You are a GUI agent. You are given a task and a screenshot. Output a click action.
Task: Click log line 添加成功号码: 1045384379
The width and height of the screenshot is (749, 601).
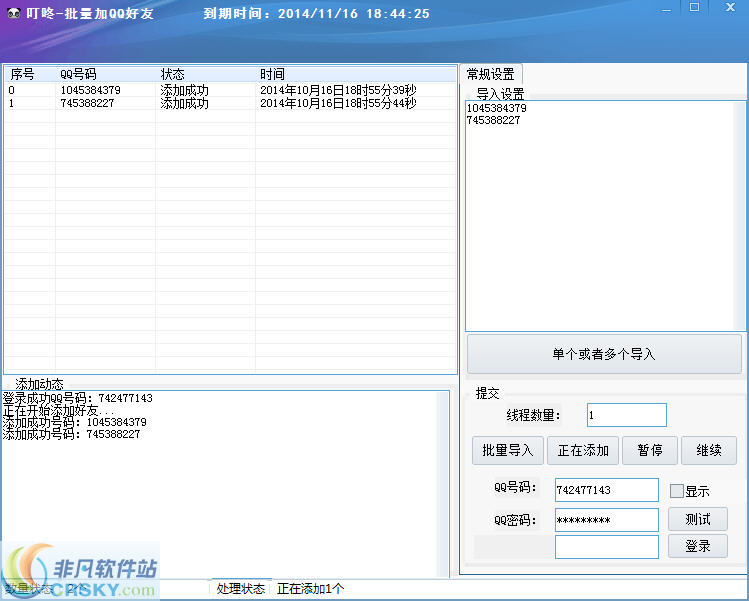[75, 422]
